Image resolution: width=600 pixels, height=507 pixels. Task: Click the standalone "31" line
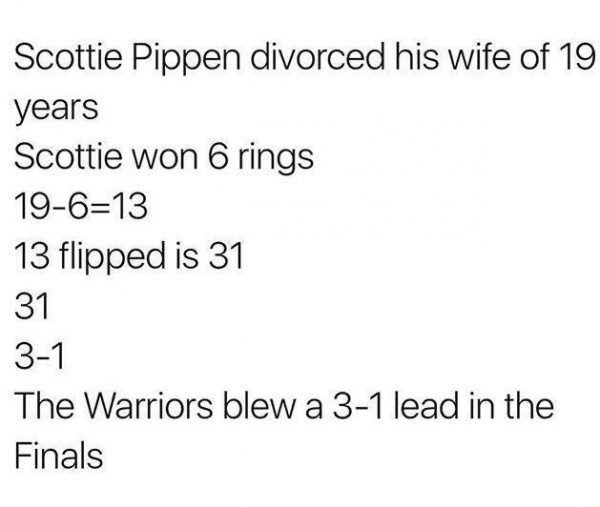[x=35, y=308]
